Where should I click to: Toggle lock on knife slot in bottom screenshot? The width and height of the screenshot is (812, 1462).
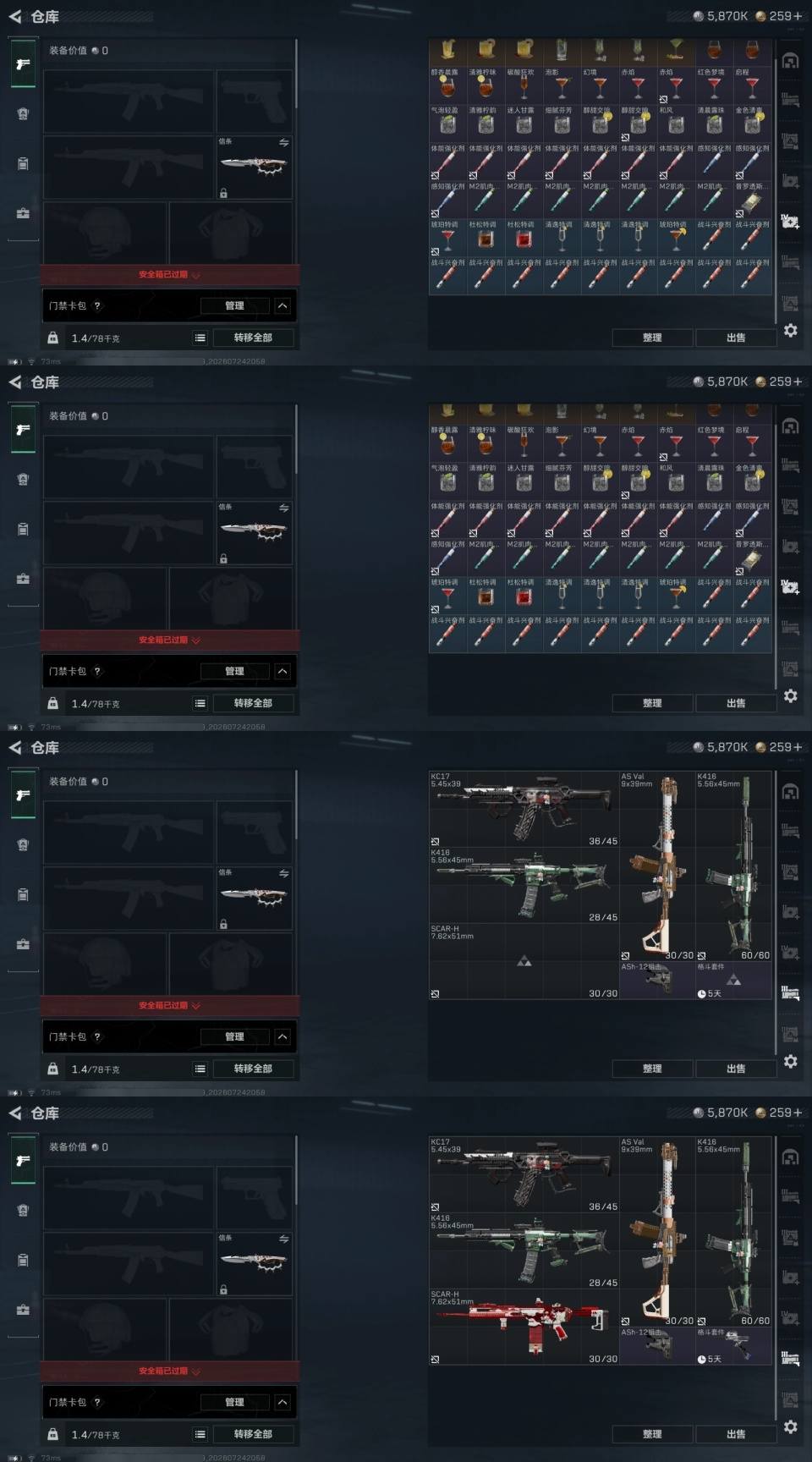coord(223,1289)
